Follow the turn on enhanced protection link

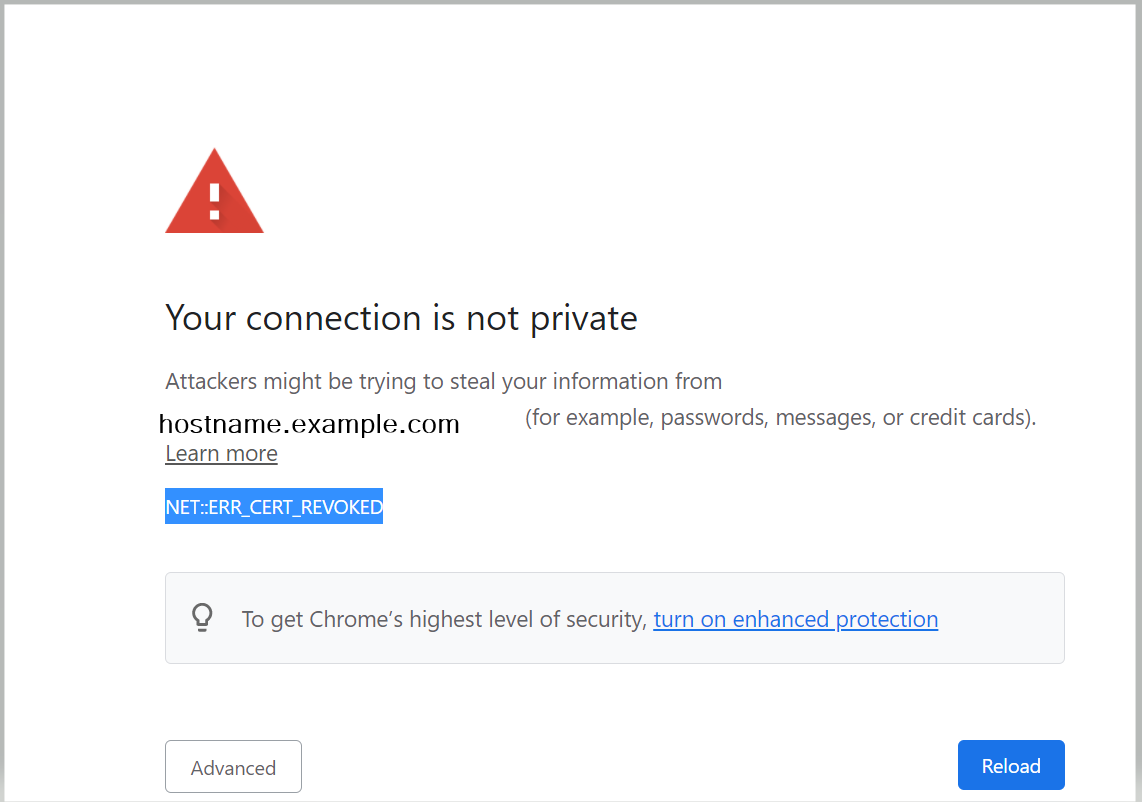click(x=795, y=619)
